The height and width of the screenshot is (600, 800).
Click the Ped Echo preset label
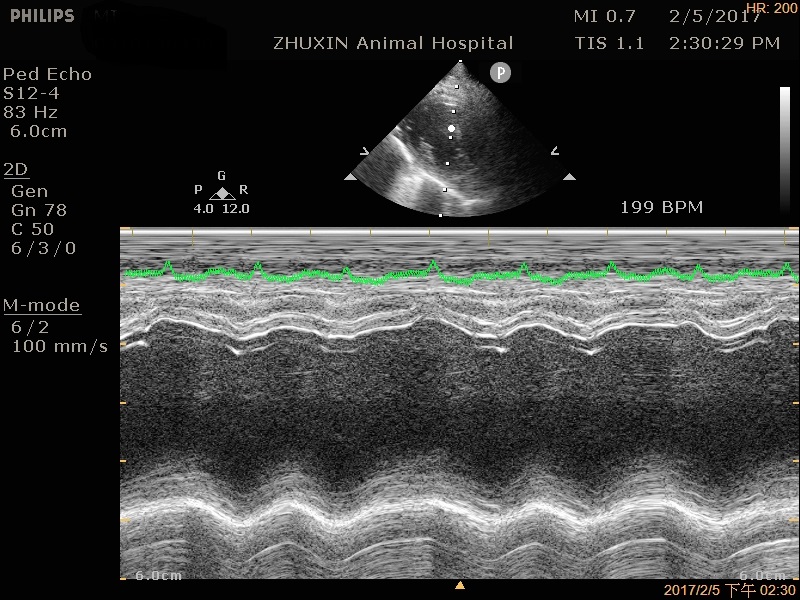(x=47, y=74)
